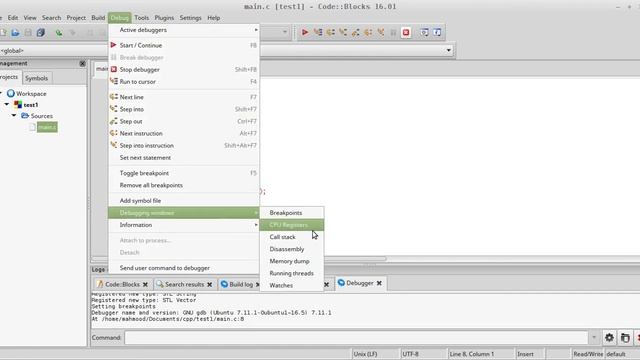Viewport: 640px width, 360px height.
Task: Open Memory dump debugging window
Action: [292, 261]
